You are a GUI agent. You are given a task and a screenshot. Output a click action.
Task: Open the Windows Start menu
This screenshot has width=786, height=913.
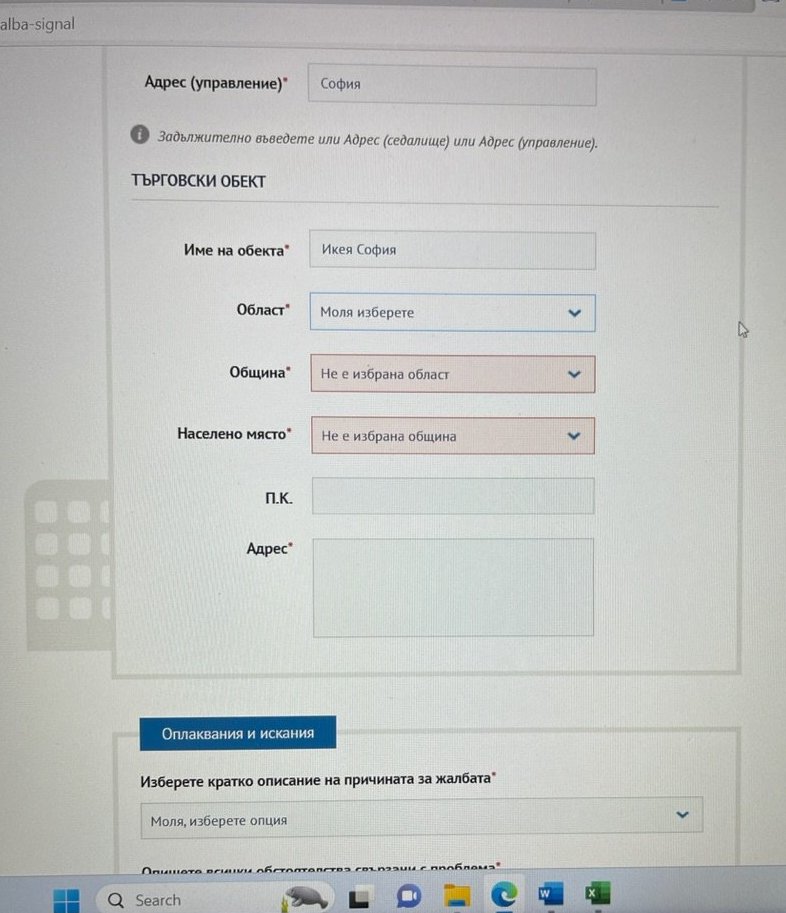(66, 899)
